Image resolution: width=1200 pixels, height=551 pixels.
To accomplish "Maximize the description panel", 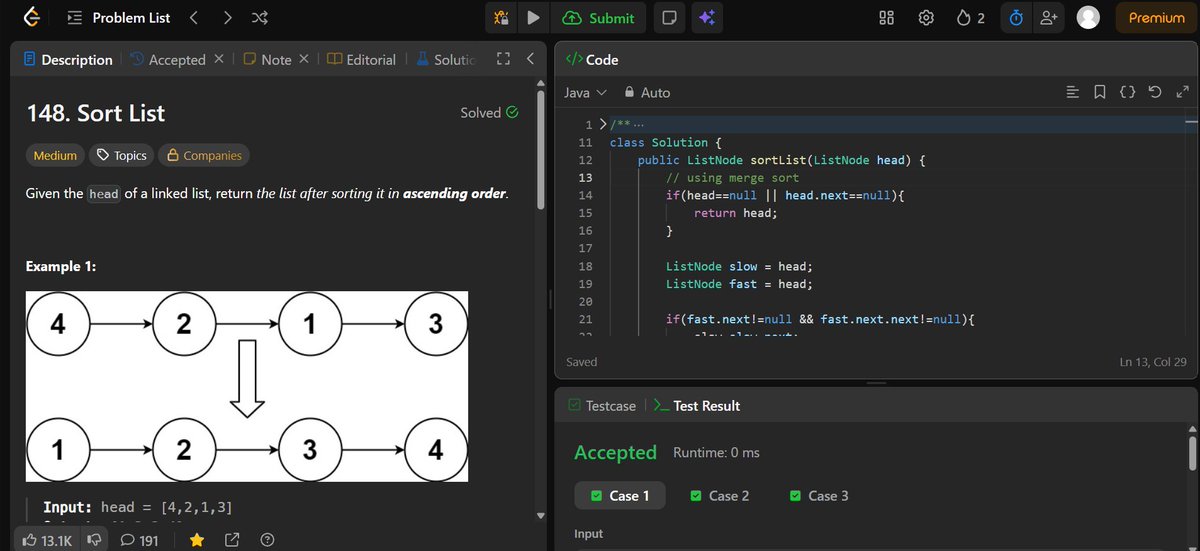I will click(504, 60).
